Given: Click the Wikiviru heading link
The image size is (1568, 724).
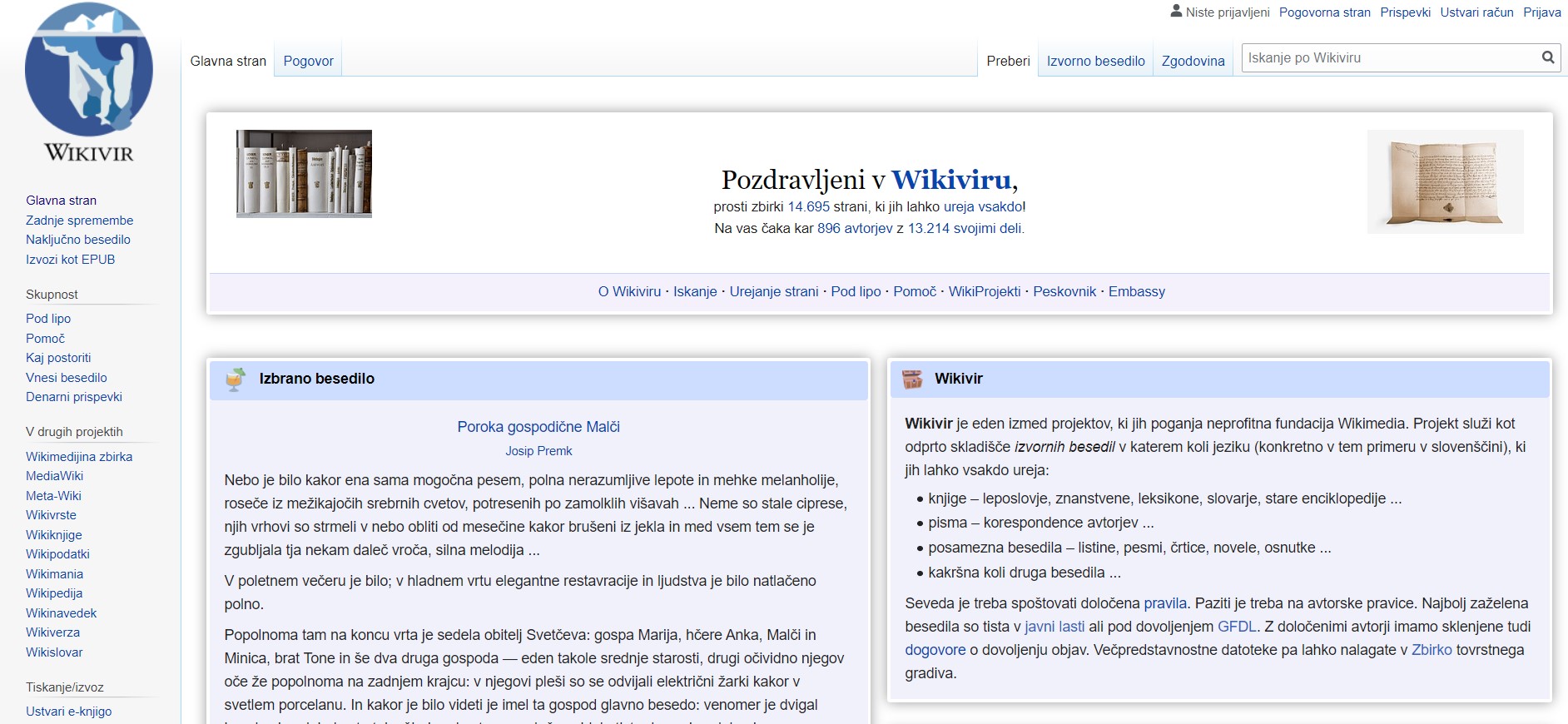Looking at the screenshot, I should [x=951, y=180].
